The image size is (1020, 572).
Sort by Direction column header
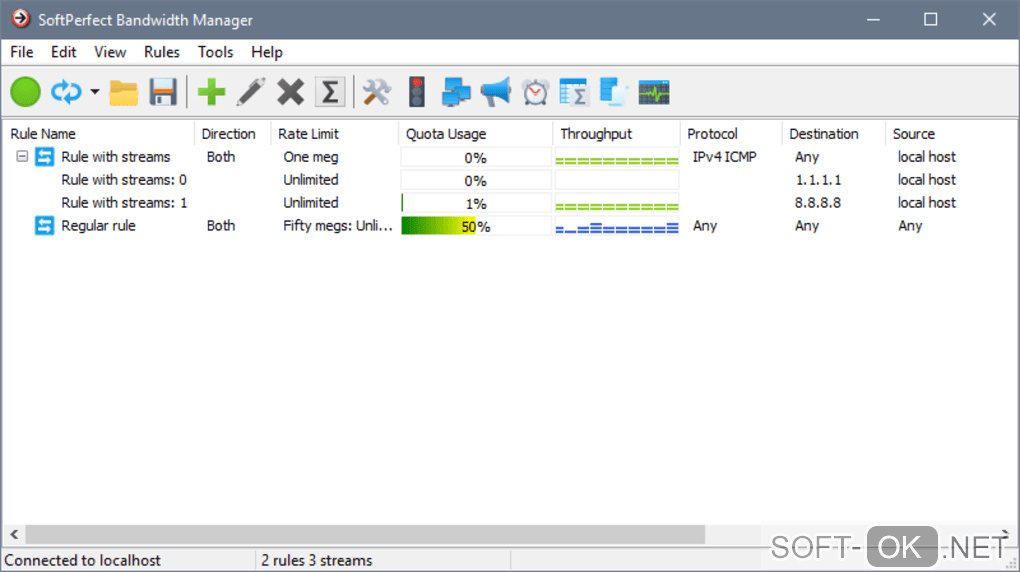232,133
